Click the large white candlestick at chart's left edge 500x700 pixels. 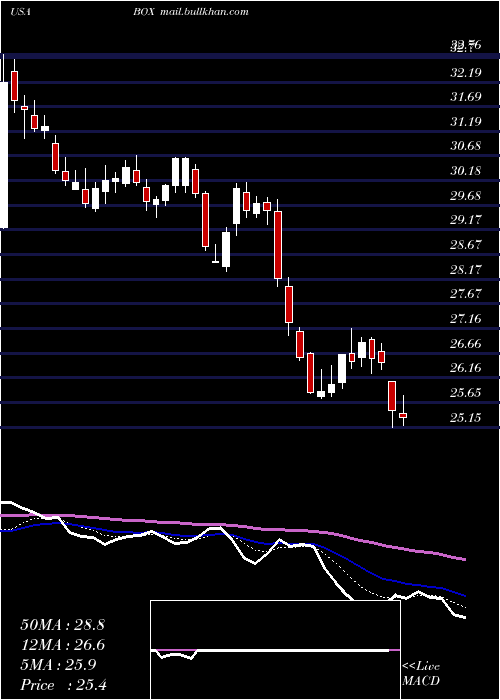click(4, 155)
